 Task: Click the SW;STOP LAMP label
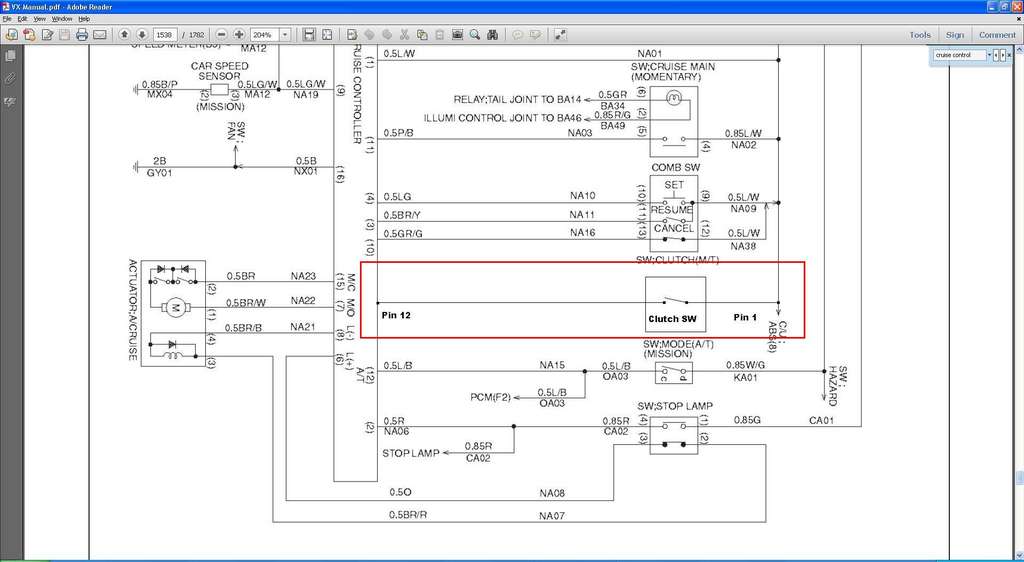pyautogui.click(x=673, y=406)
